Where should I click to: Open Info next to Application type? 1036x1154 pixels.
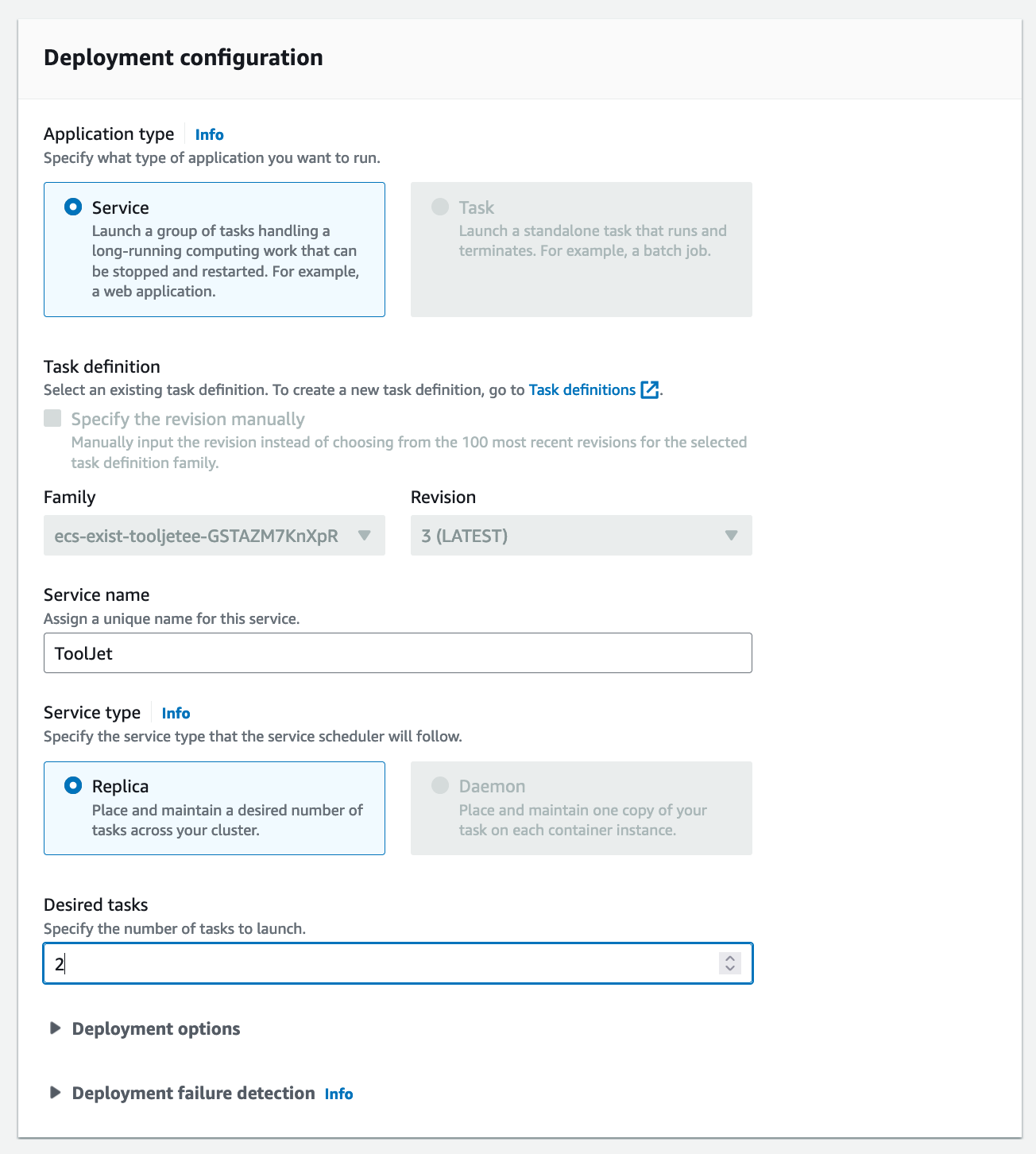coord(209,134)
